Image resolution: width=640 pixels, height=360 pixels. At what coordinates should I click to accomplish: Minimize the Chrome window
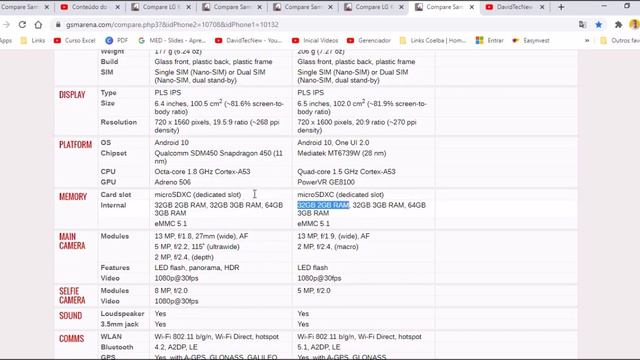(604, 6)
